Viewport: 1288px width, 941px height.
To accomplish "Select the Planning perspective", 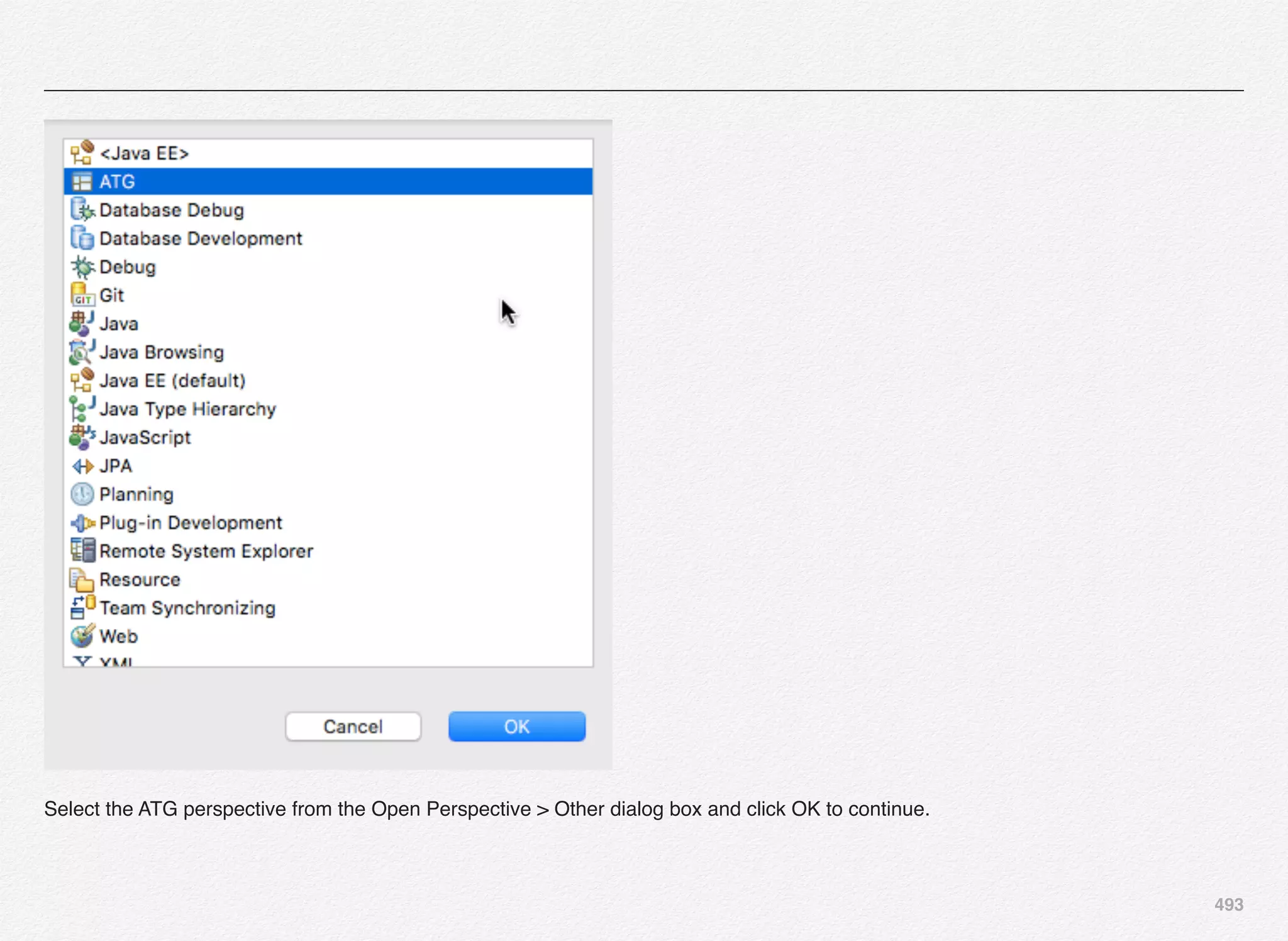I will (x=328, y=494).
